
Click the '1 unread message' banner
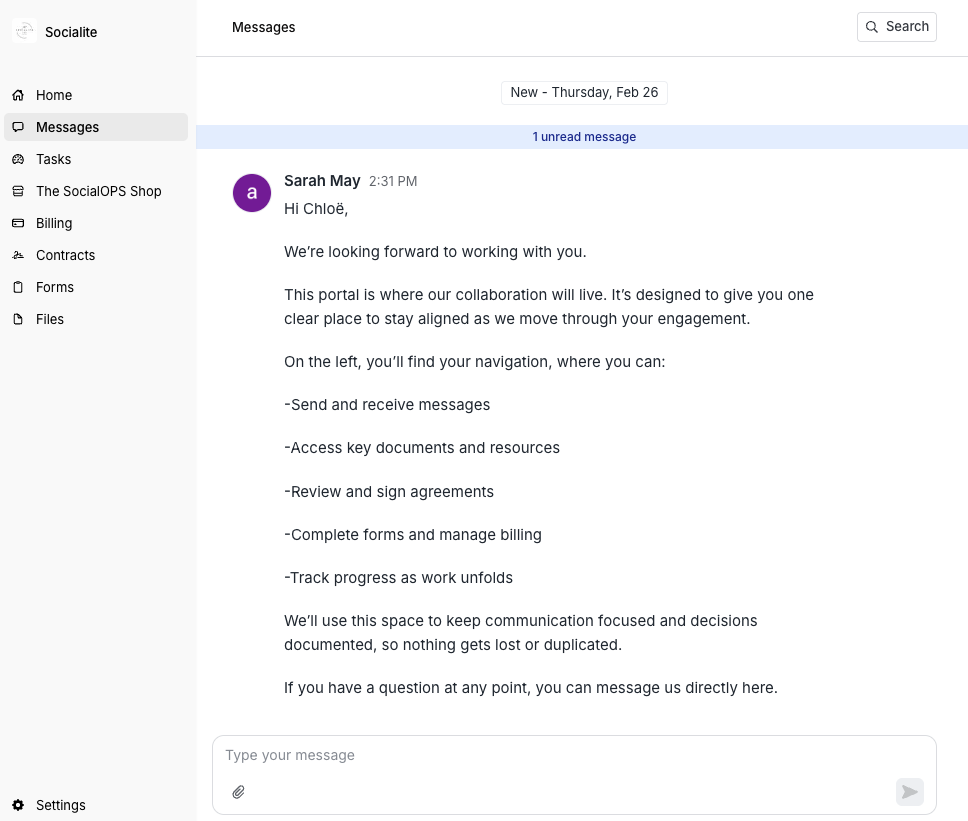tap(584, 137)
